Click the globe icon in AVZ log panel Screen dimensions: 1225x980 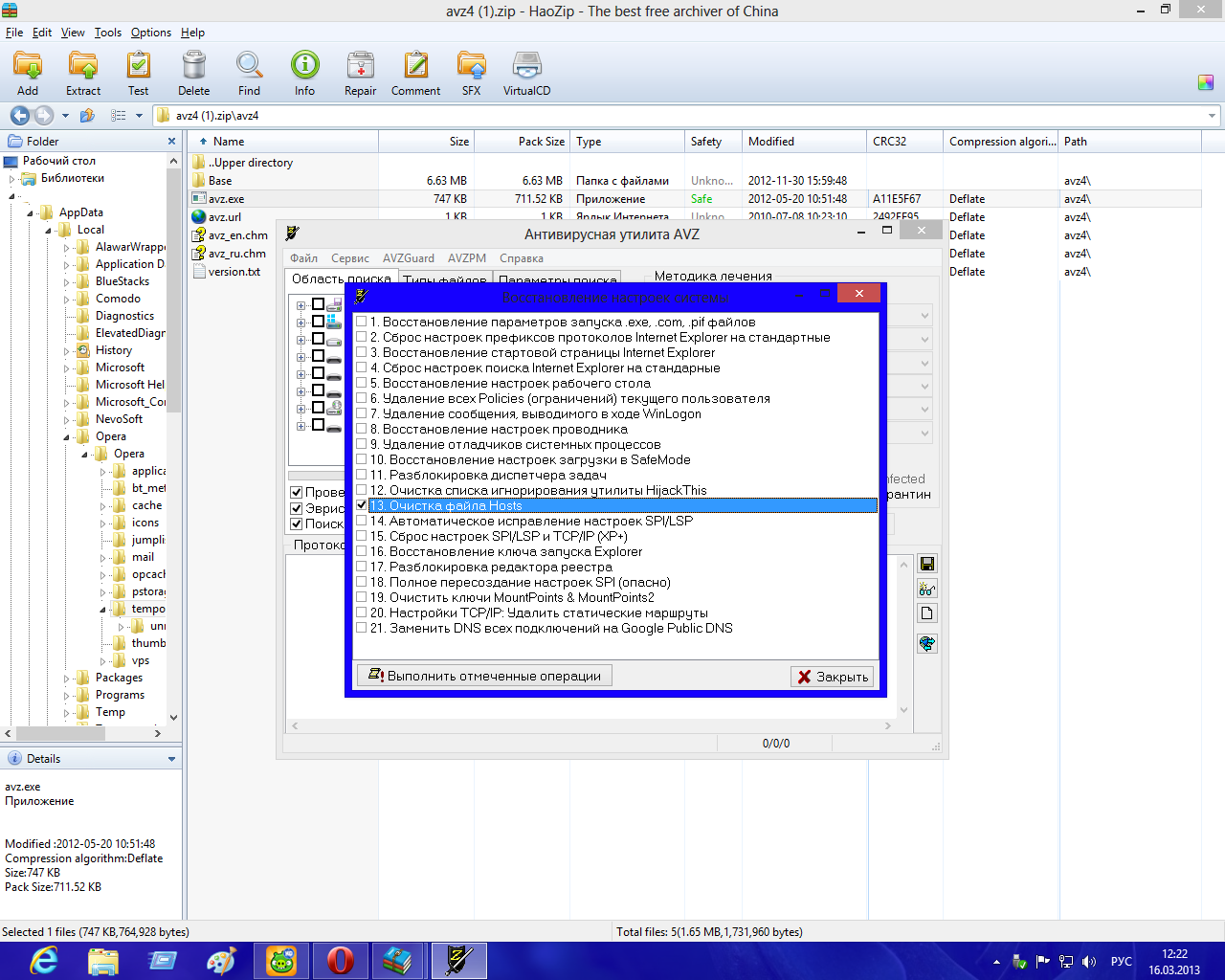(926, 643)
